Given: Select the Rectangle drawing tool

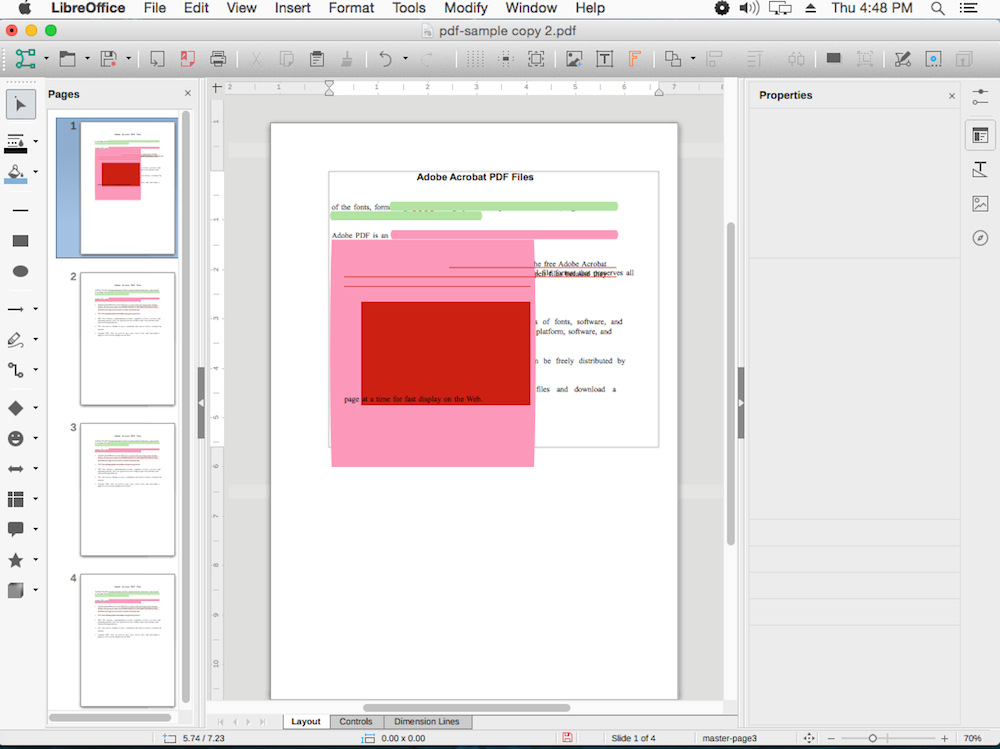Looking at the screenshot, I should click(x=20, y=241).
